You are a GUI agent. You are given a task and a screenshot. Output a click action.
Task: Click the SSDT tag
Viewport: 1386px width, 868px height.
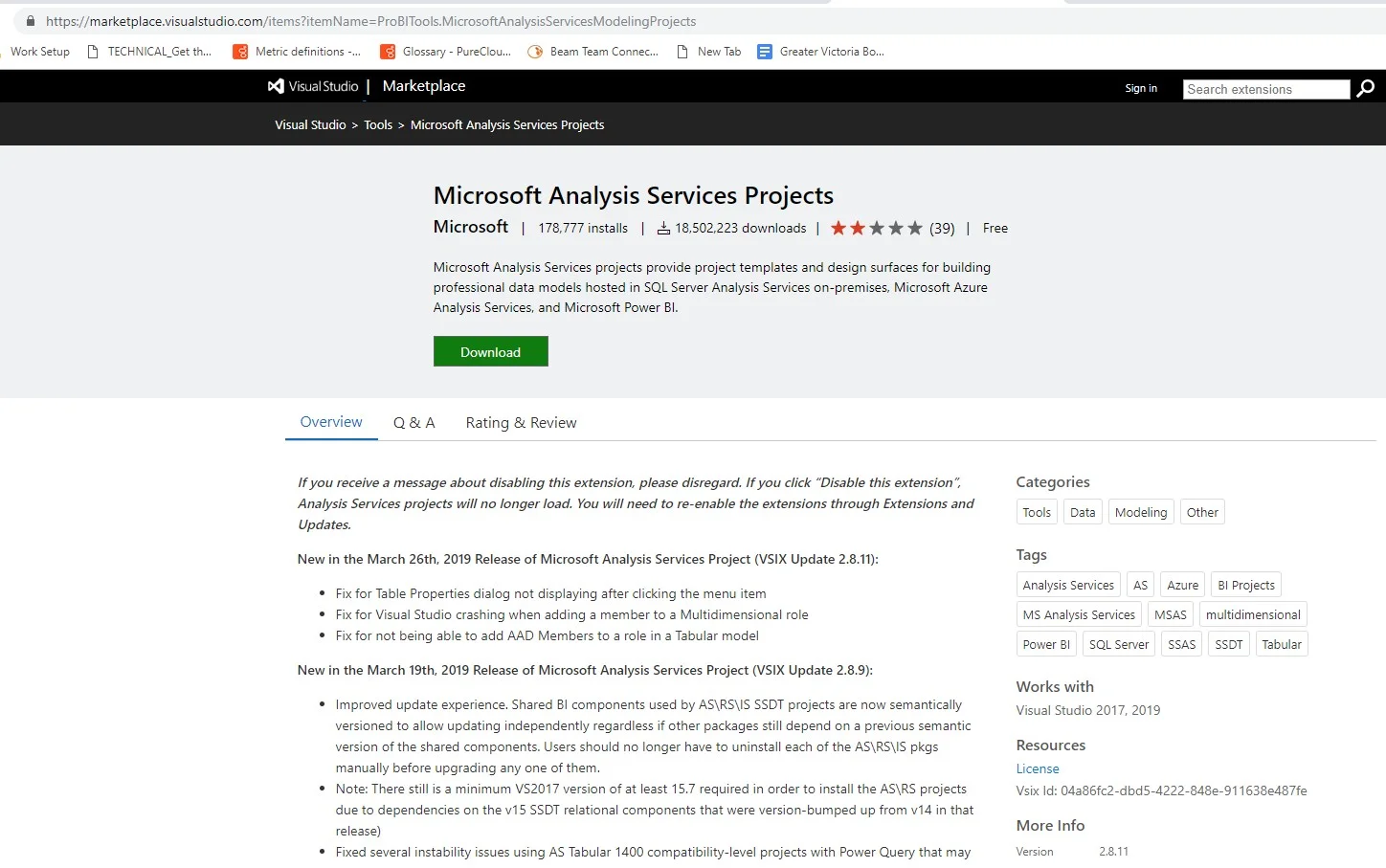tap(1229, 644)
